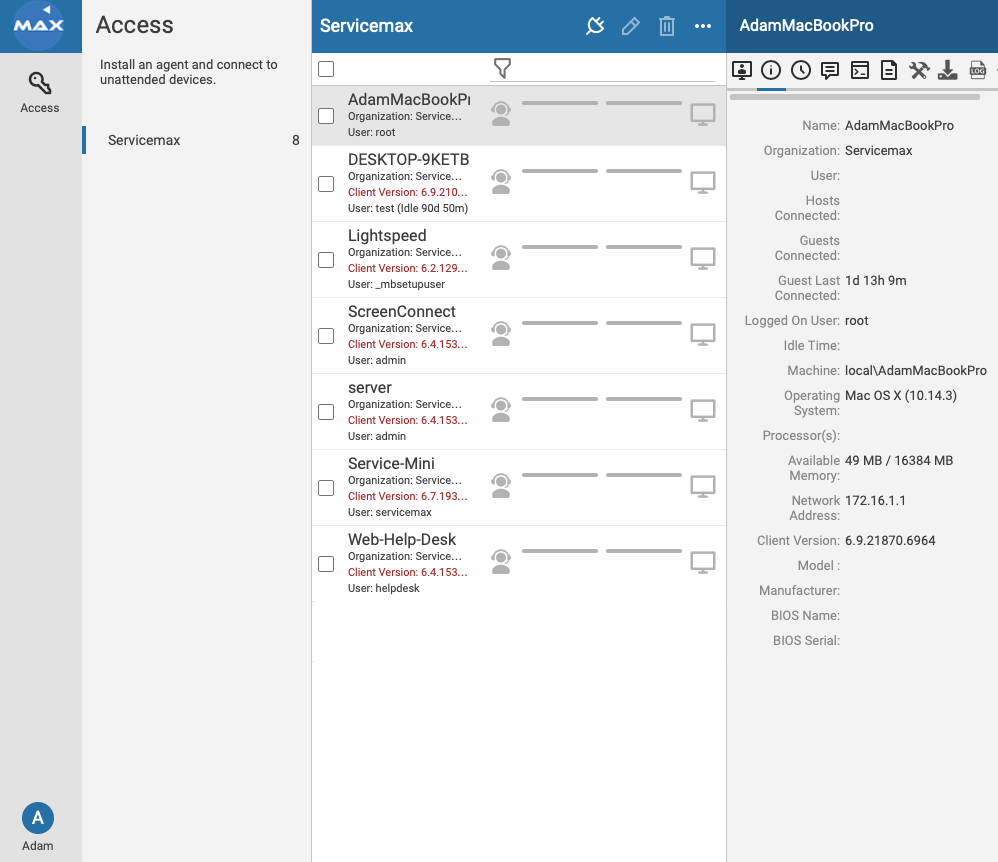The width and height of the screenshot is (998, 862).
Task: Click guest monitor icon for ScreenConnect
Action: 703,334
